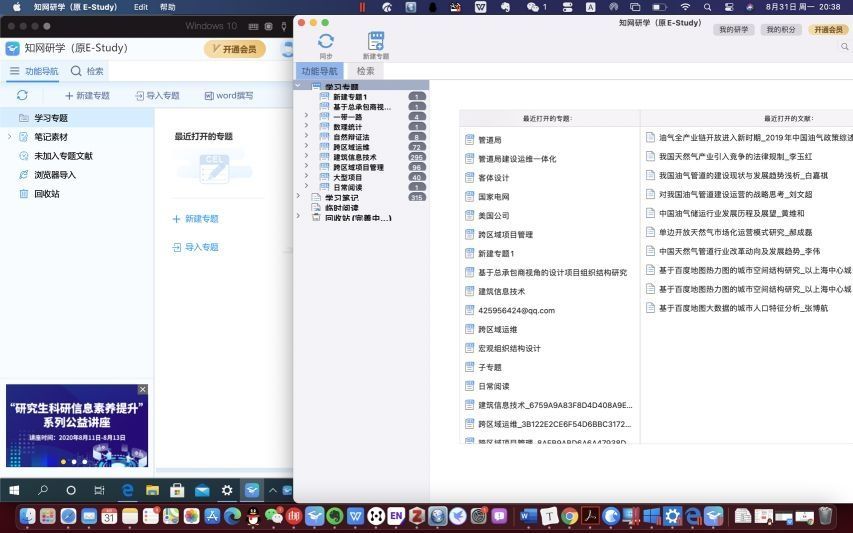Click 新建专题 in the Windows app toolbar
This screenshot has width=853, height=533.
tap(87, 96)
